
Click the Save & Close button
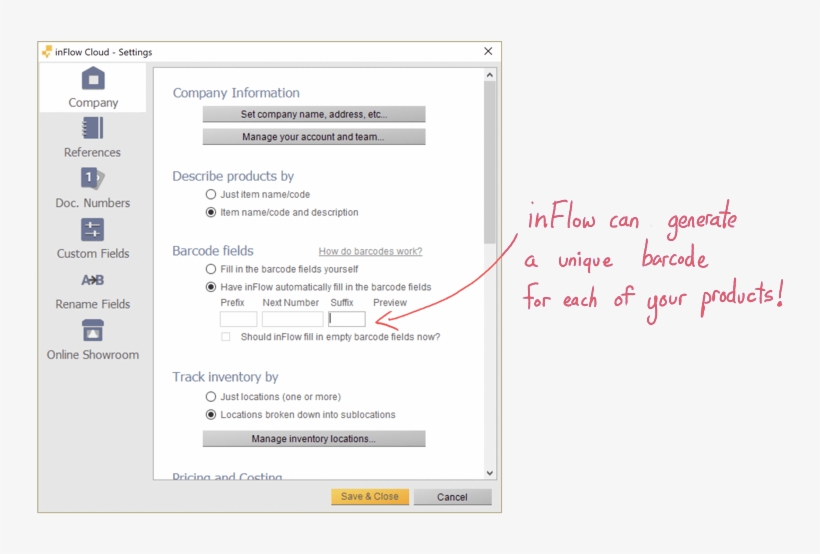pos(370,496)
